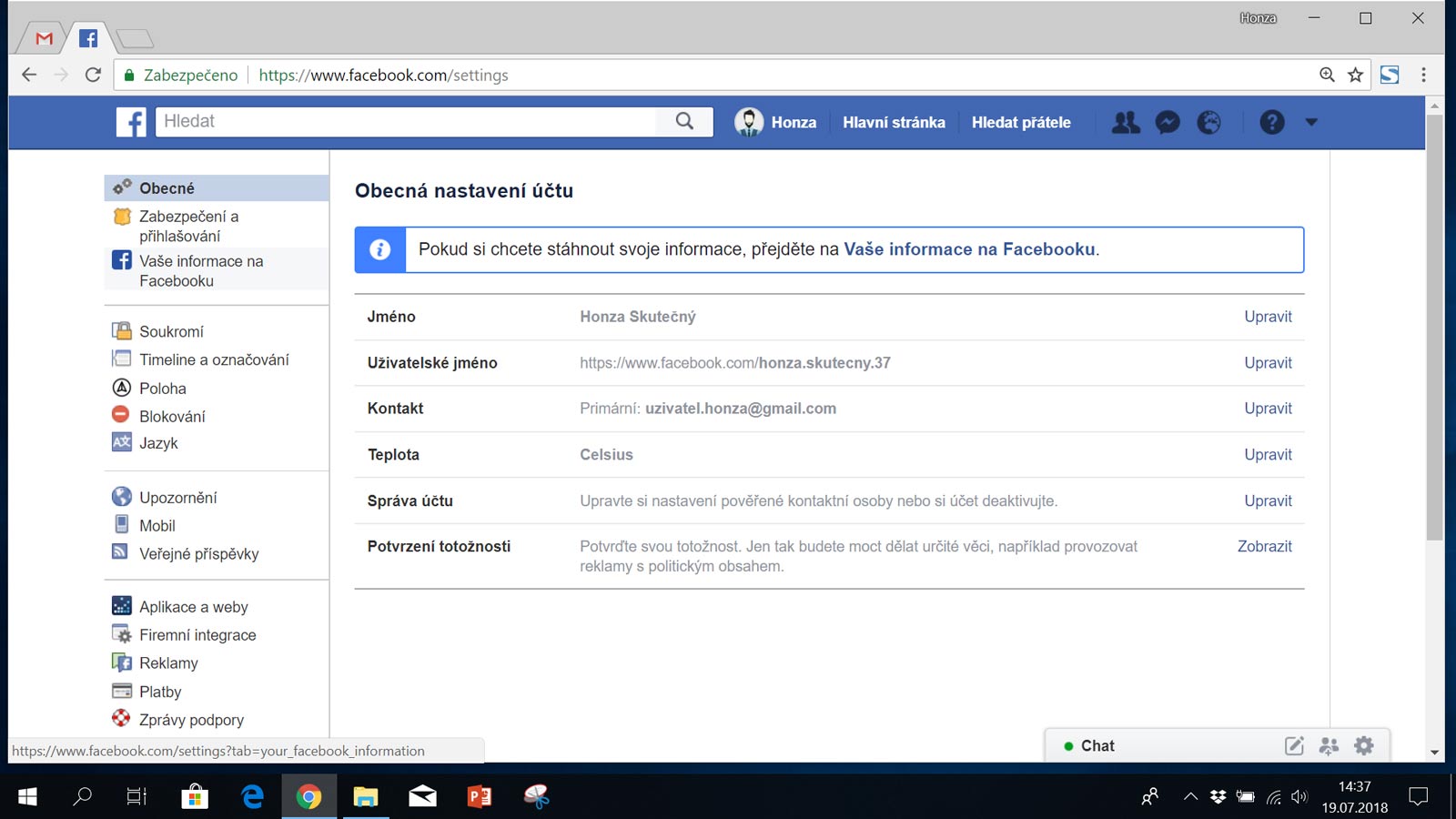Click the page vertical scrollbar
1456x819 pixels.
[1434, 328]
